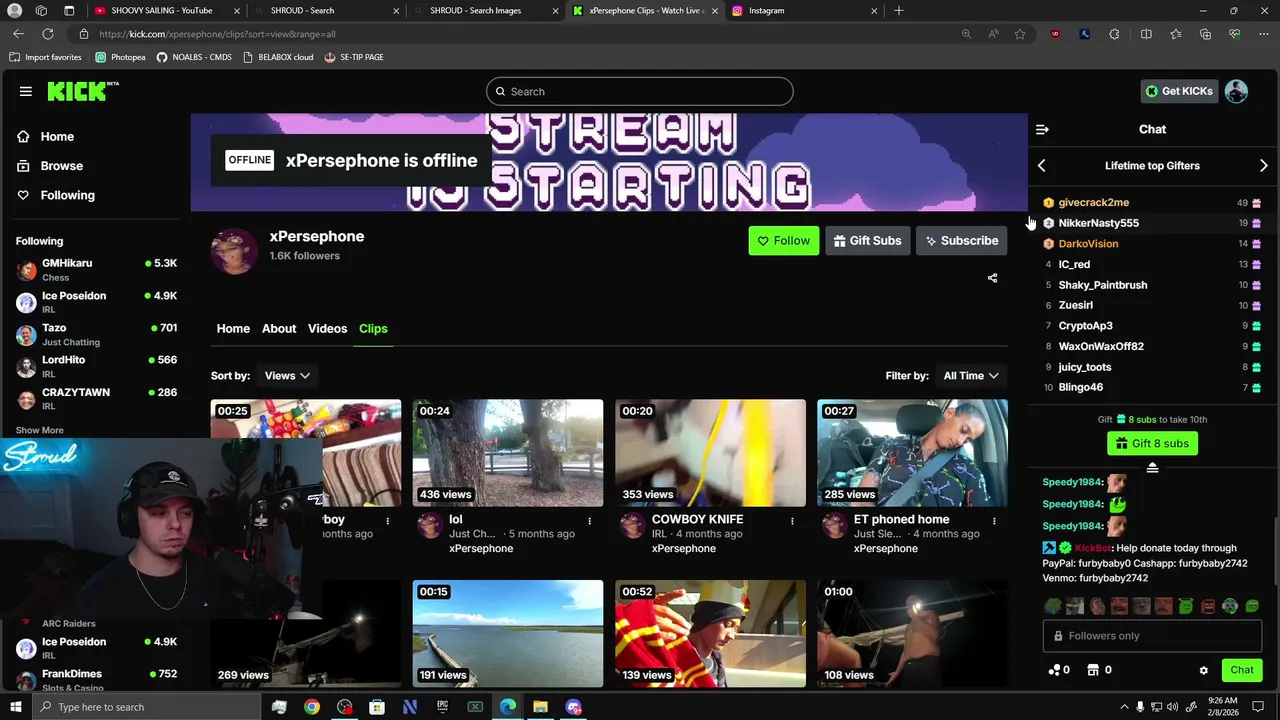Click the share icon under Subscribe
The width and height of the screenshot is (1280, 720).
992,278
